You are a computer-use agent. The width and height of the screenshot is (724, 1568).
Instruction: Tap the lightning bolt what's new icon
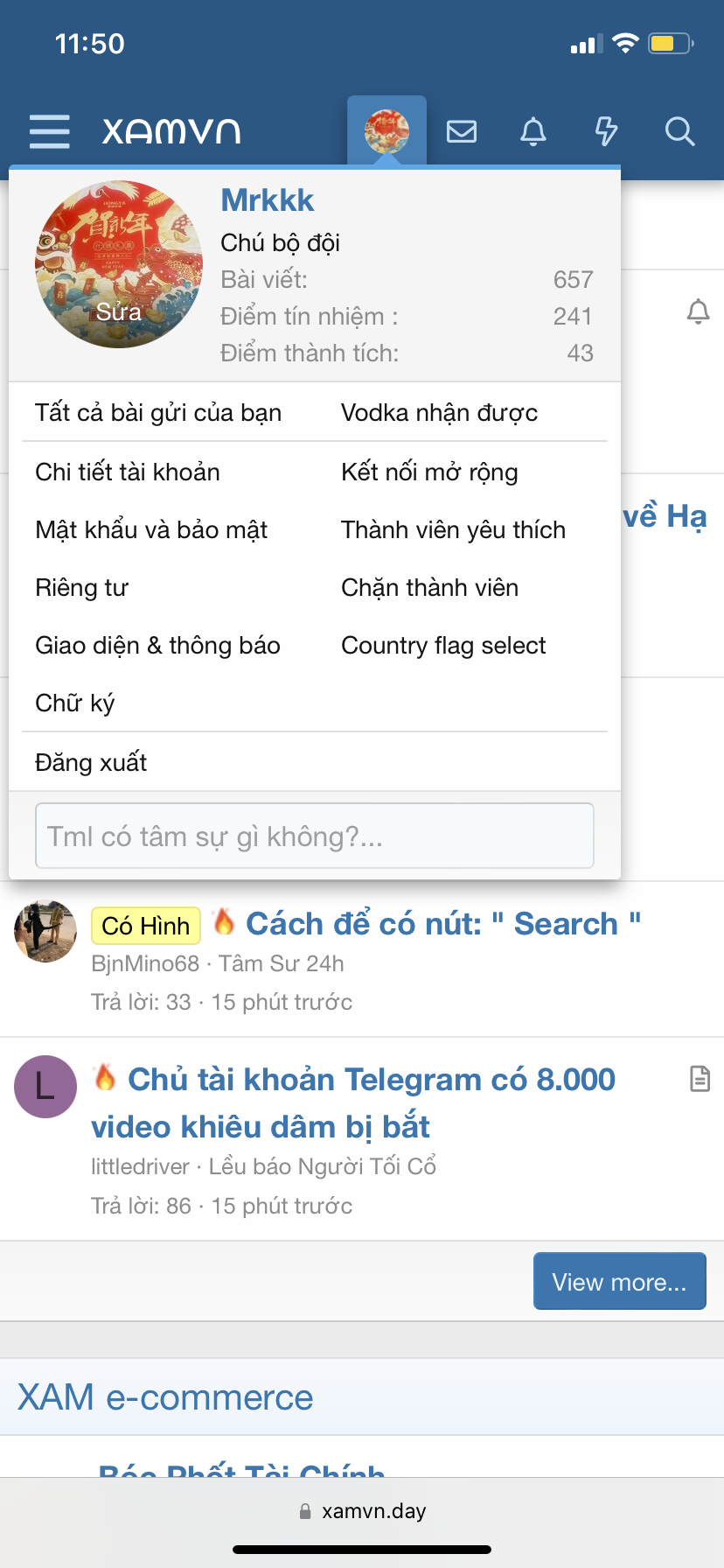[606, 131]
